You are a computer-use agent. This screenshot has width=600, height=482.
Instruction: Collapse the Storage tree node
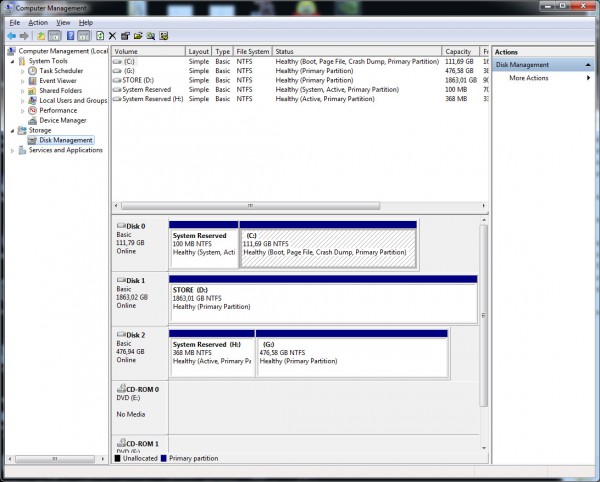click(12, 131)
